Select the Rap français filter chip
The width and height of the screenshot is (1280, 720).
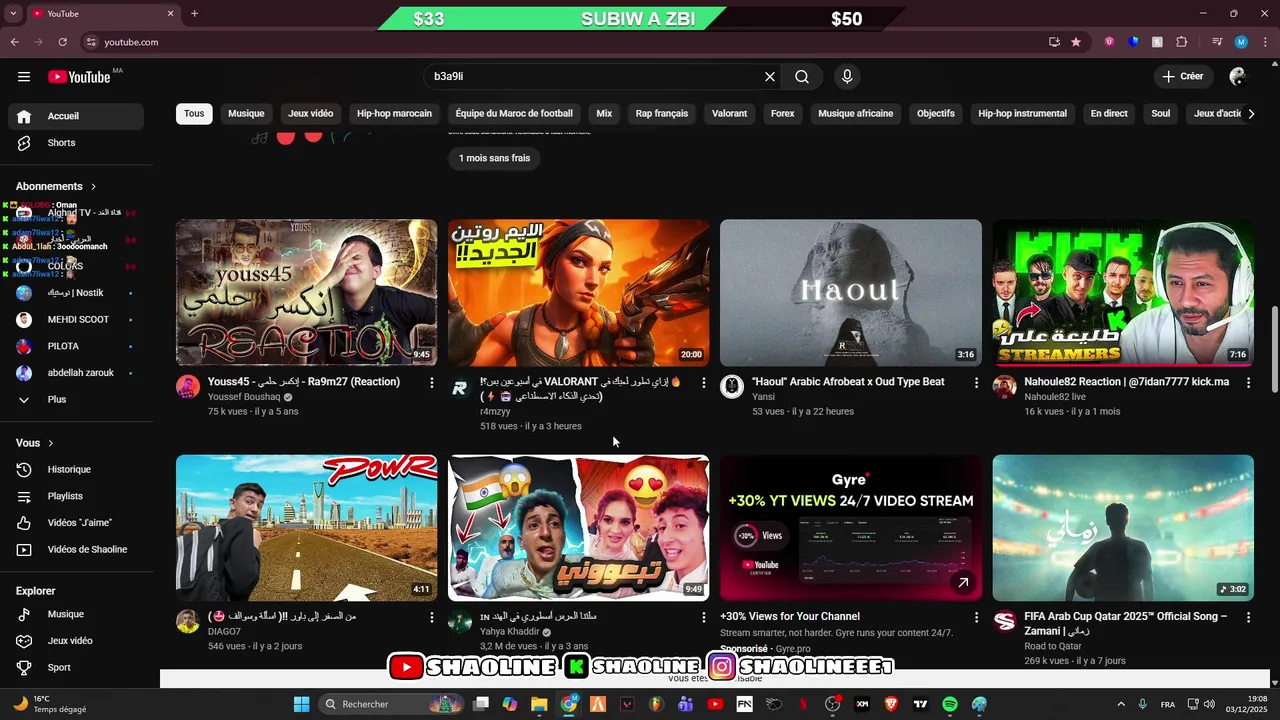click(x=662, y=114)
